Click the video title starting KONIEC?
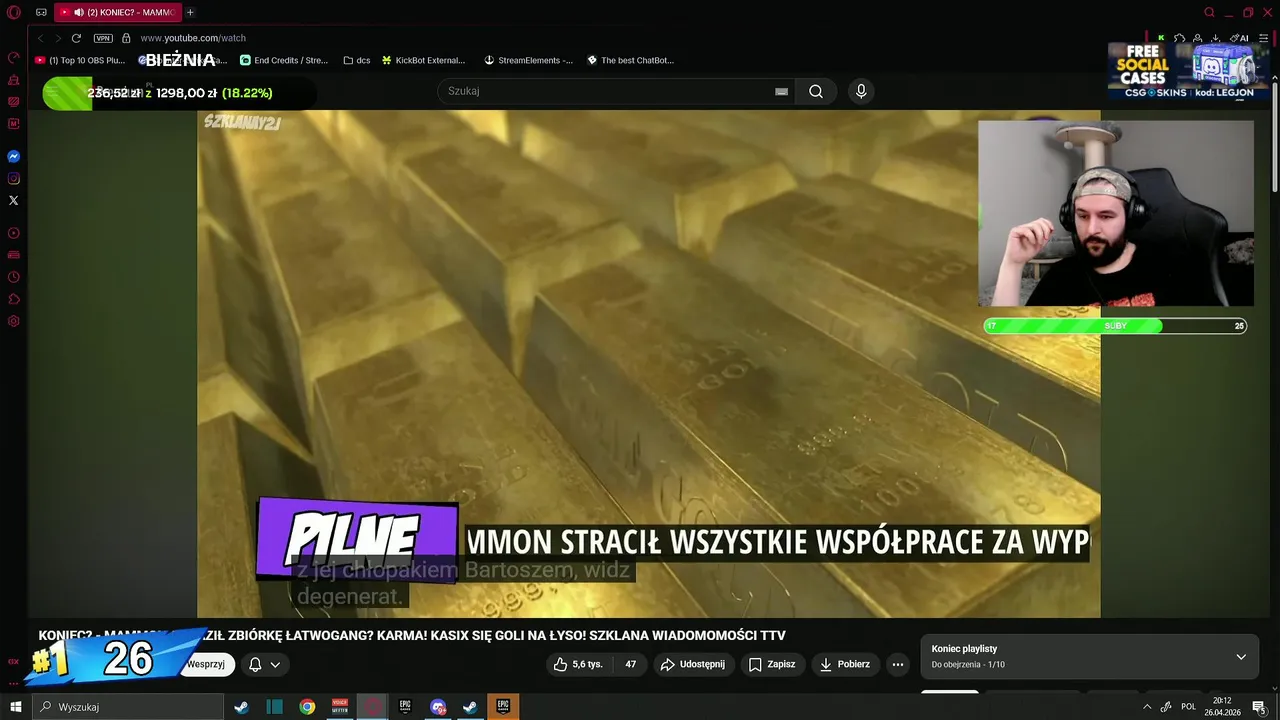This screenshot has width=1280, height=720. (x=412, y=635)
